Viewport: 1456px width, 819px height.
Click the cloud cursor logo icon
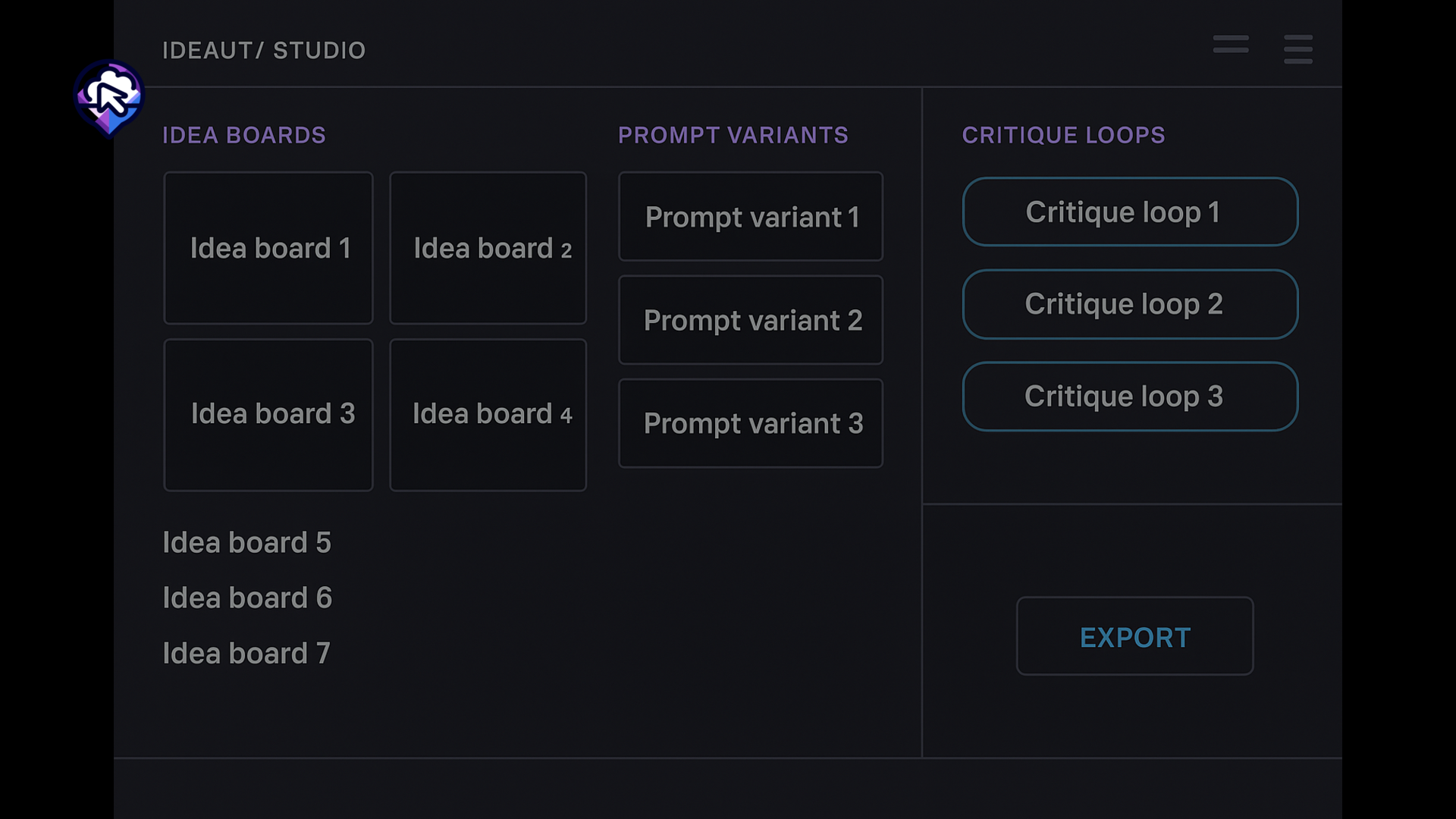point(109,98)
